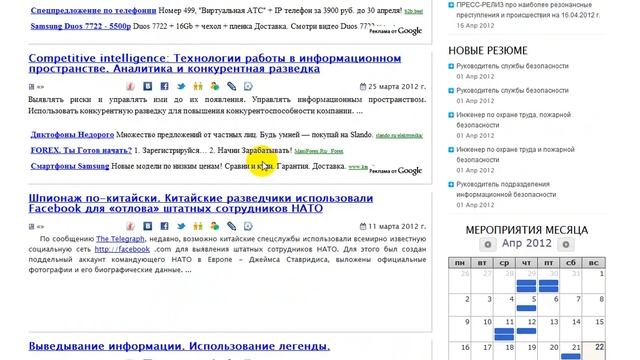
Task: Open Смартфоны Samsung ad link
Action: tap(70, 166)
